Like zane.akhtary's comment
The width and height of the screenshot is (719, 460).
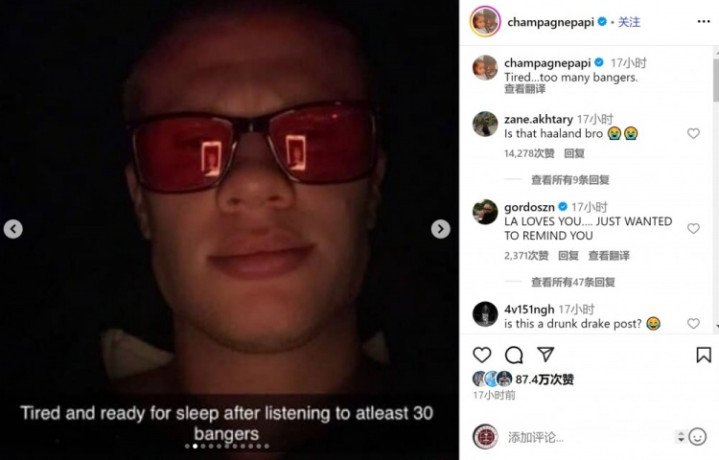coord(693,133)
